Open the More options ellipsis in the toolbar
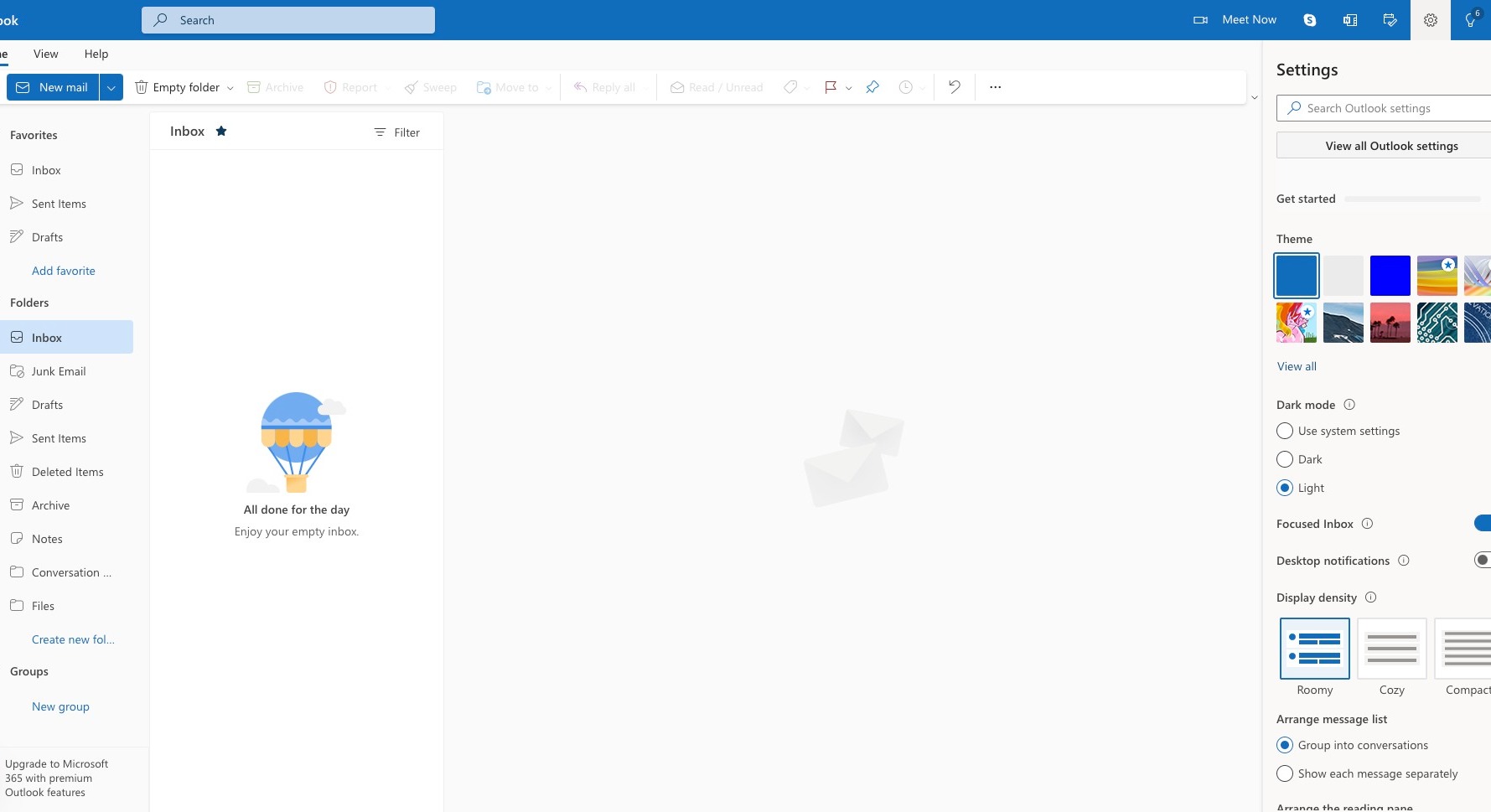Image resolution: width=1491 pixels, height=812 pixels. click(x=995, y=87)
